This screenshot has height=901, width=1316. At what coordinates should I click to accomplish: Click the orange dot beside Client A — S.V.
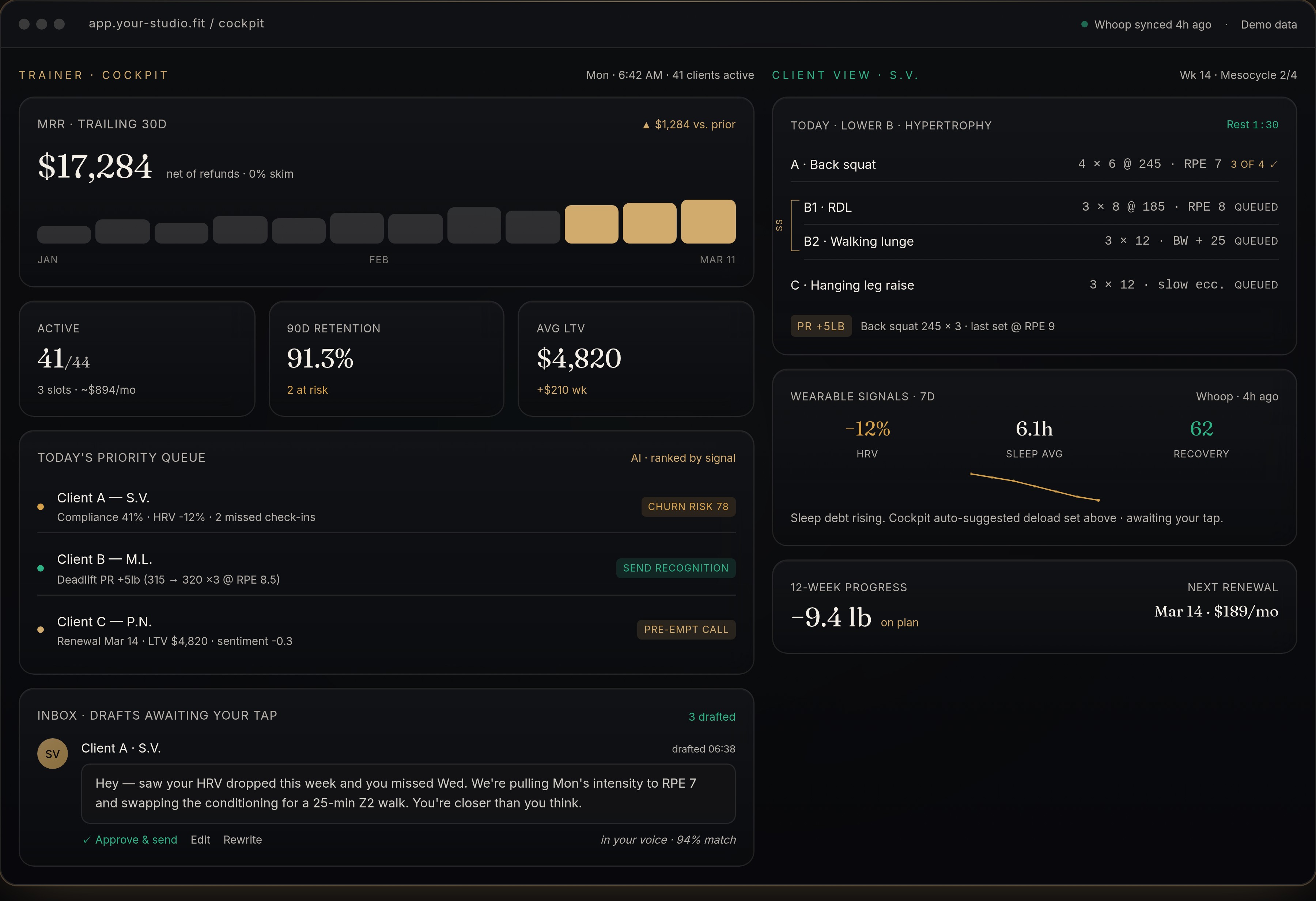pos(41,507)
